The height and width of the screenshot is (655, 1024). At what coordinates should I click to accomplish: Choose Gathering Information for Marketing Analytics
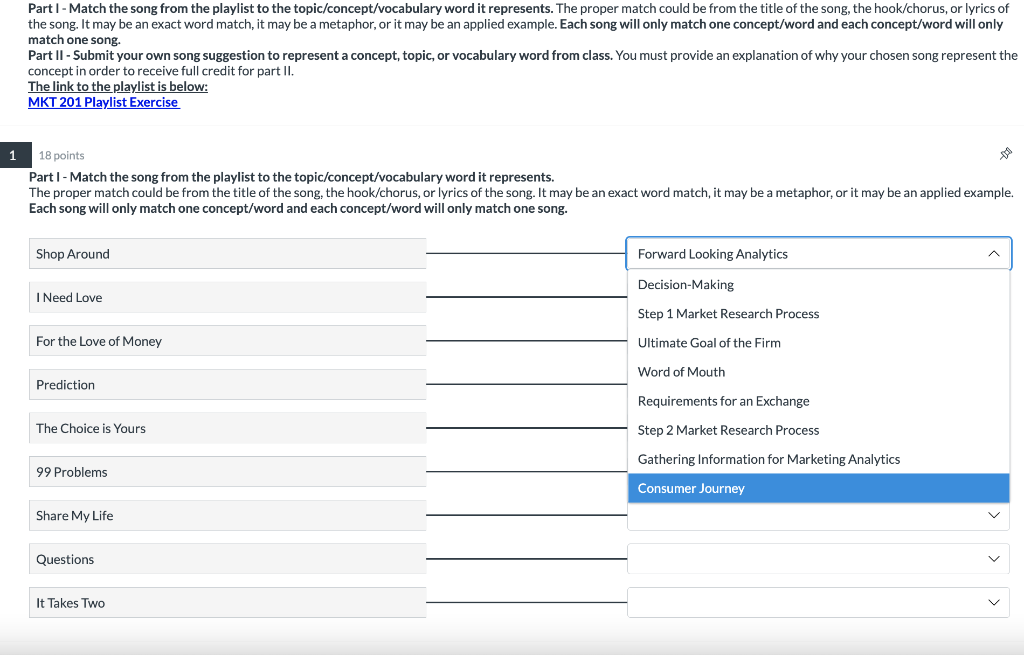coord(766,459)
